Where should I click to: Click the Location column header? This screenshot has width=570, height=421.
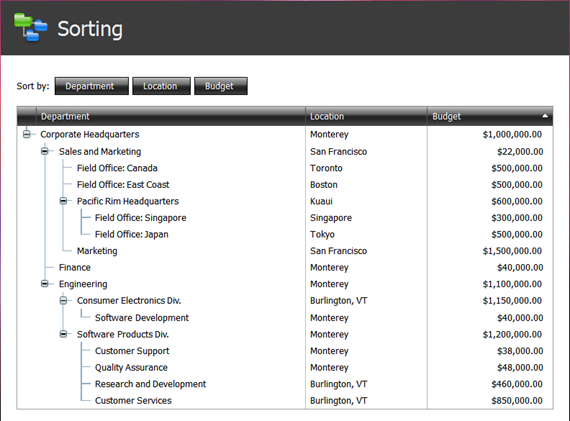click(366, 116)
